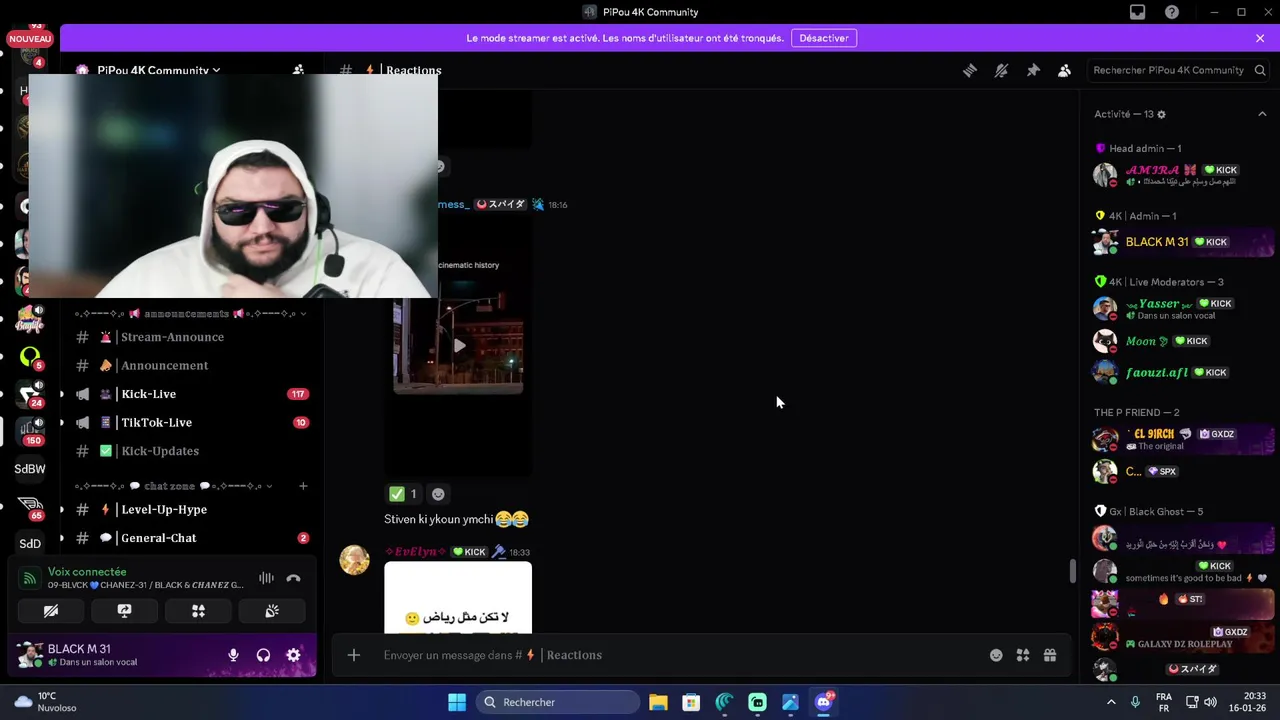Click the share your screen button

(x=124, y=611)
